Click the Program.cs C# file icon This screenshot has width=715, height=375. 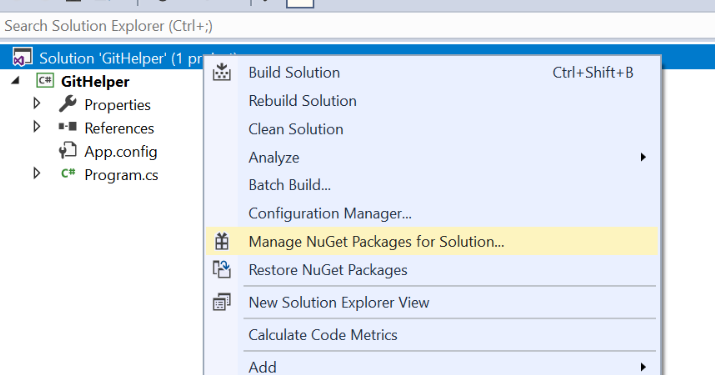point(68,174)
